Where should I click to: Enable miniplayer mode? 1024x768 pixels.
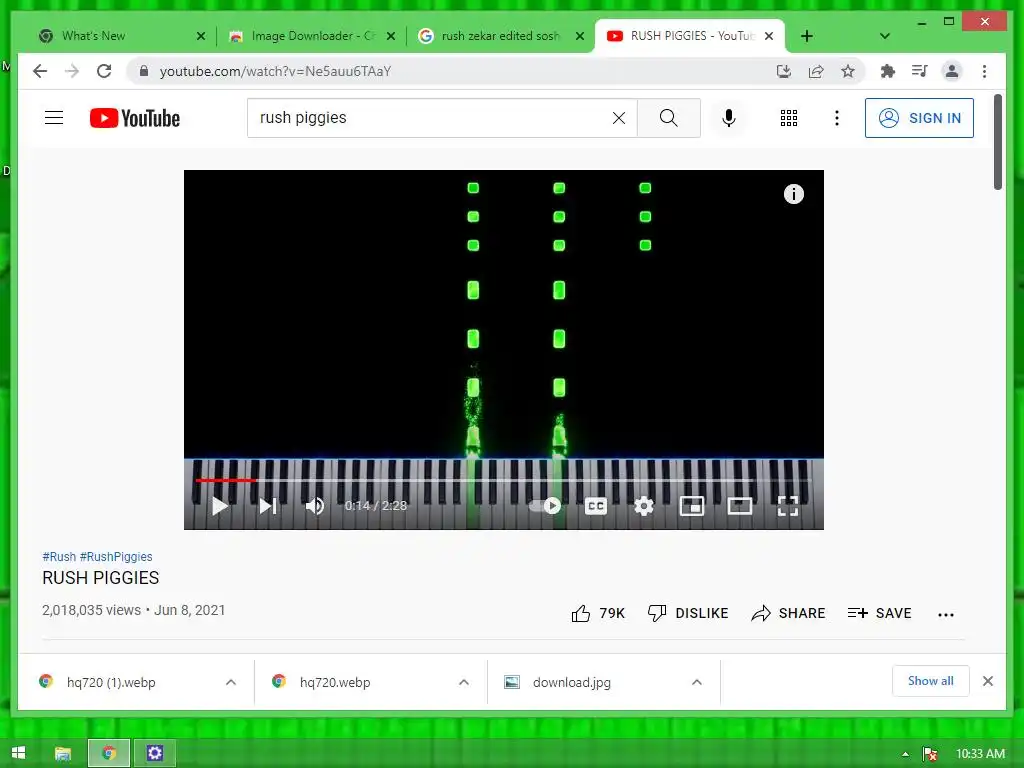coord(692,505)
